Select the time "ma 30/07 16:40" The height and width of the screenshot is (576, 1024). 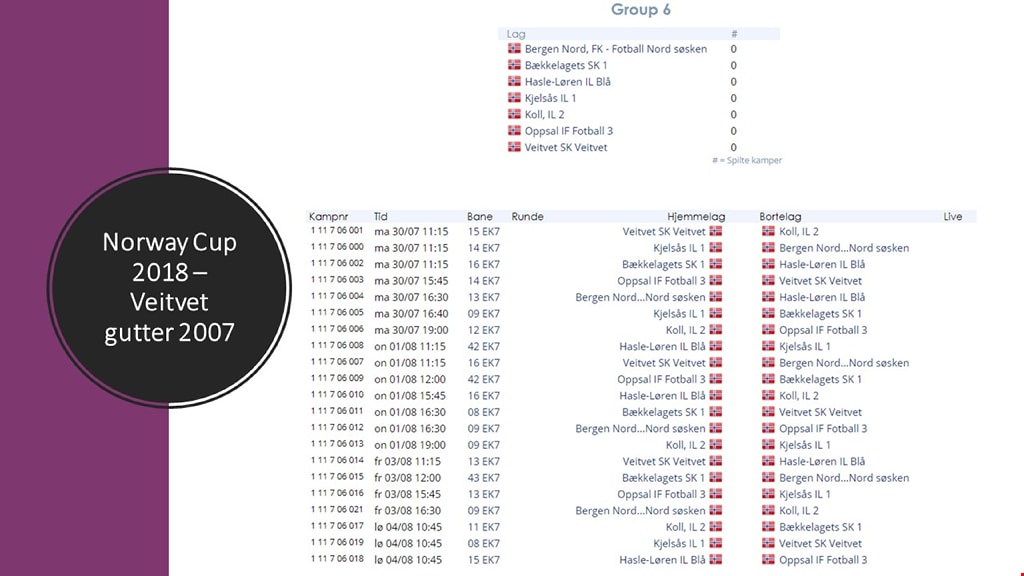coord(411,313)
